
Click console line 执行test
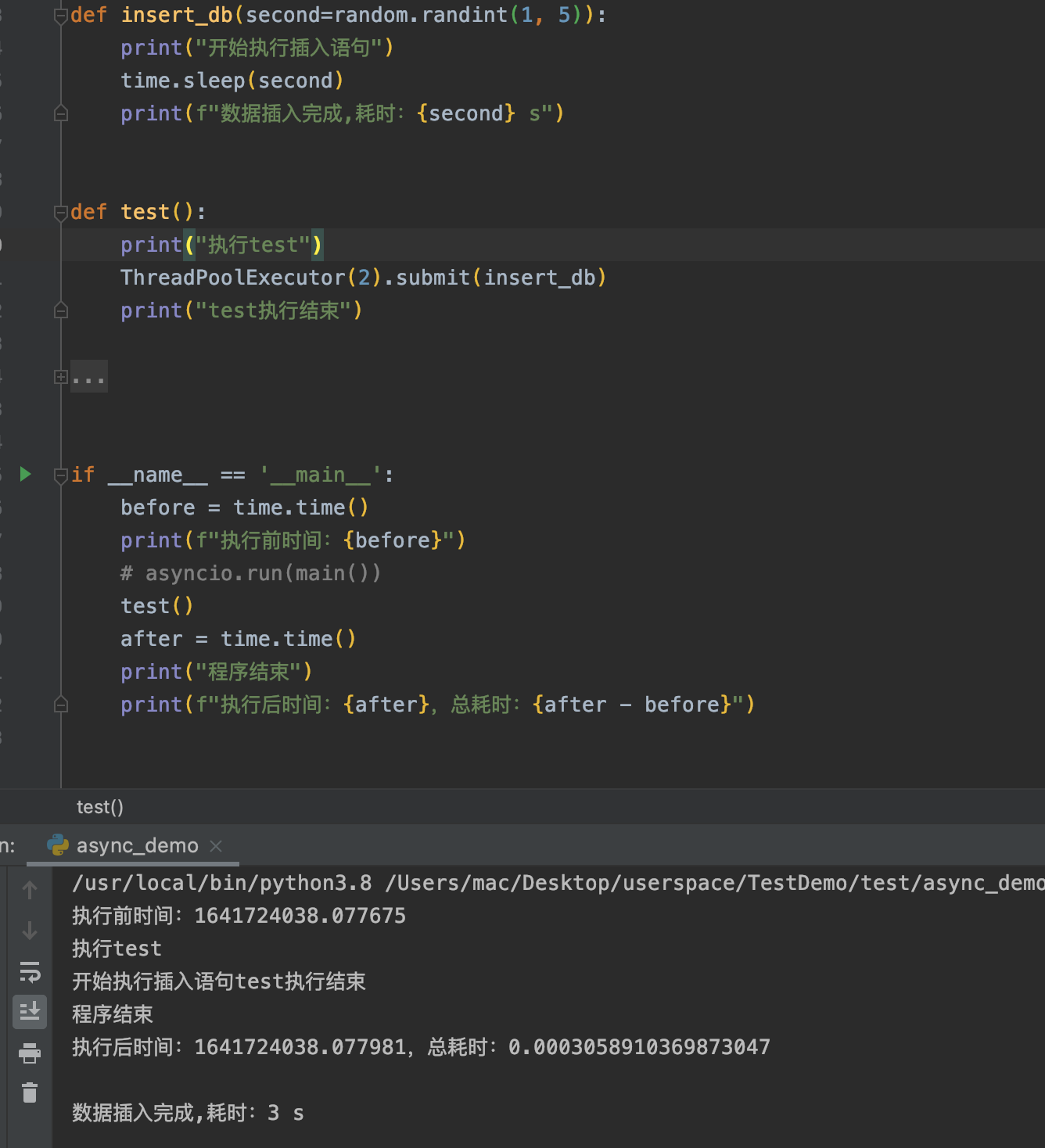click(x=117, y=949)
